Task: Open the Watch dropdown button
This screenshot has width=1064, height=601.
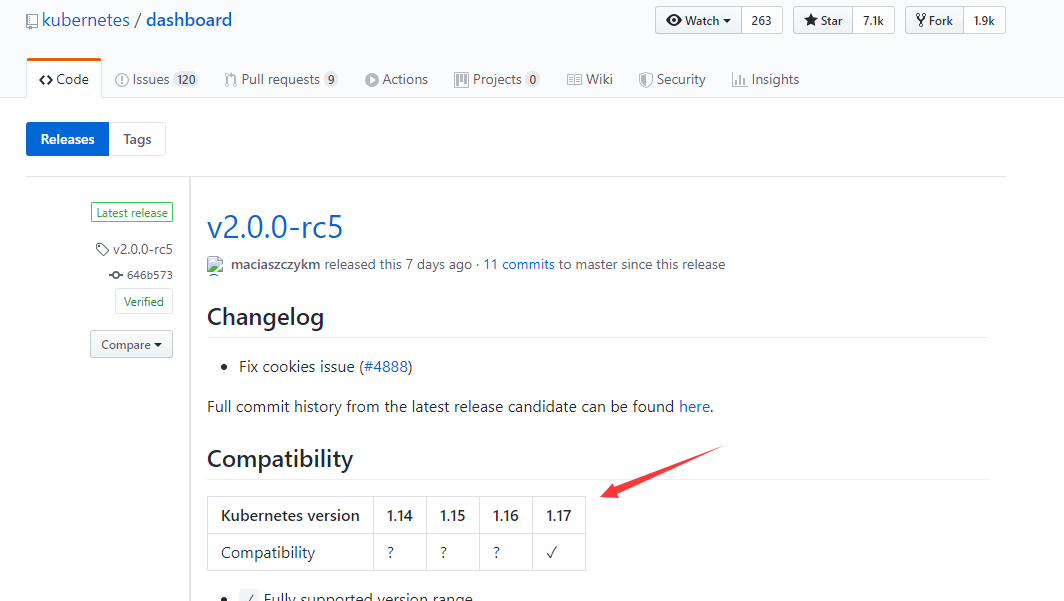Action: (x=698, y=20)
